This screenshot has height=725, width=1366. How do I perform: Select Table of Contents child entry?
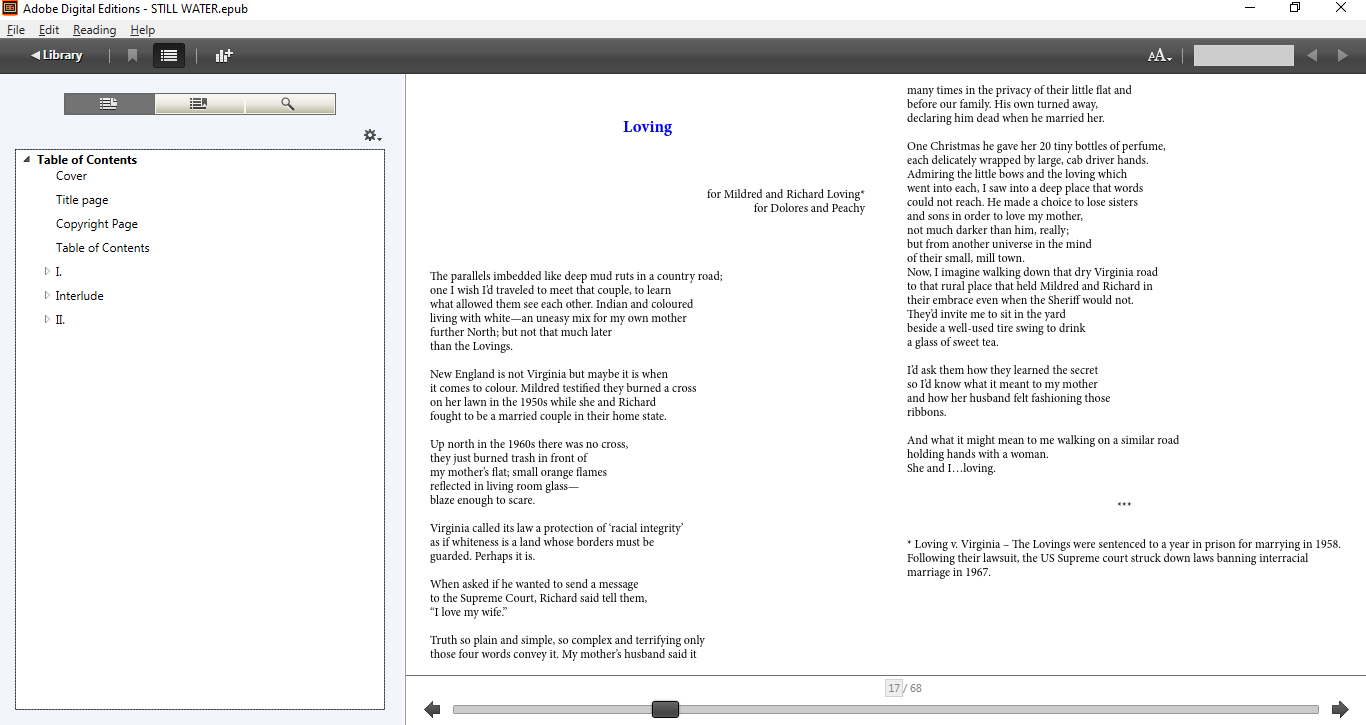click(x=103, y=248)
